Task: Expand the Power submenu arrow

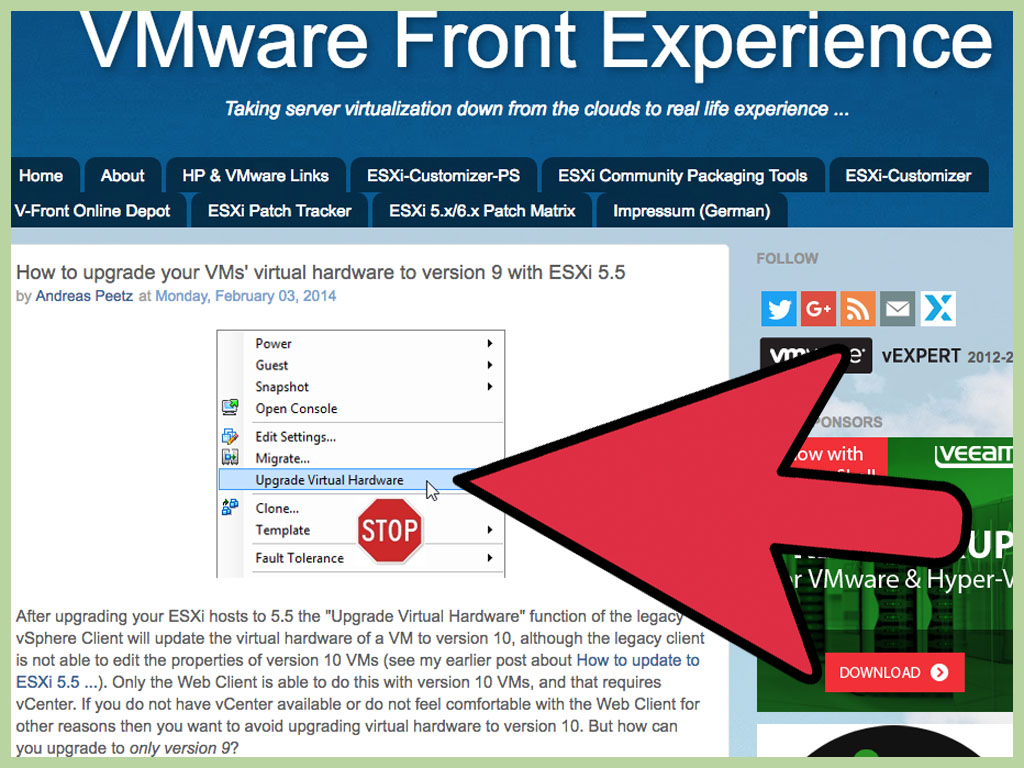Action: coord(489,343)
